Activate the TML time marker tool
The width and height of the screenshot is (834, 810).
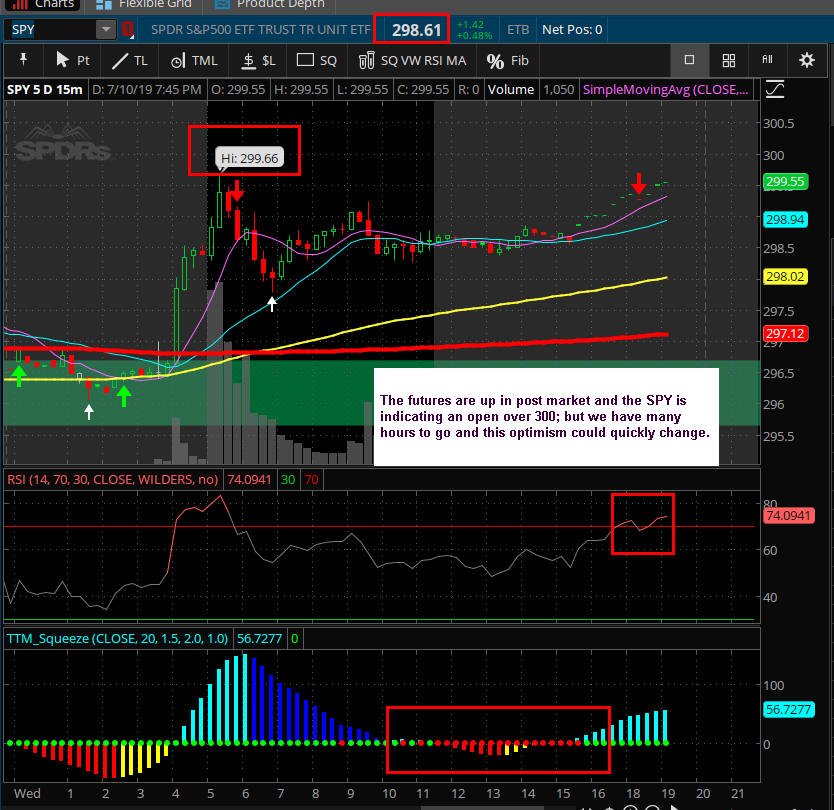(x=194, y=61)
